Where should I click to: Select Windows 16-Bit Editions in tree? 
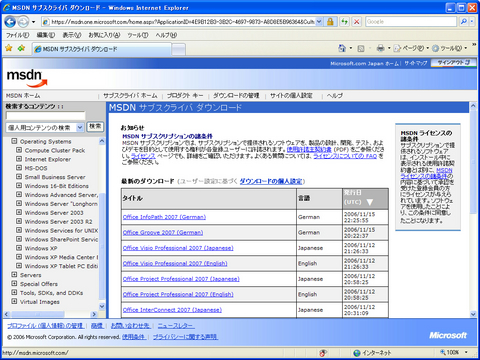pyautogui.click(x=57, y=186)
